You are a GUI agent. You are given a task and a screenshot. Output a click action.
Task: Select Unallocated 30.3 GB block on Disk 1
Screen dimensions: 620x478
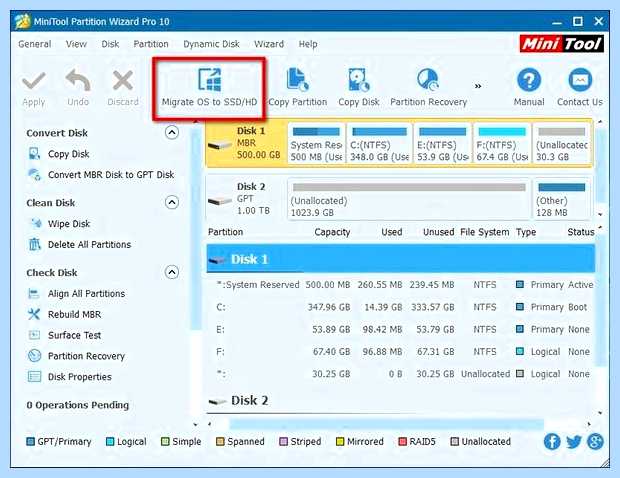pyautogui.click(x=562, y=144)
